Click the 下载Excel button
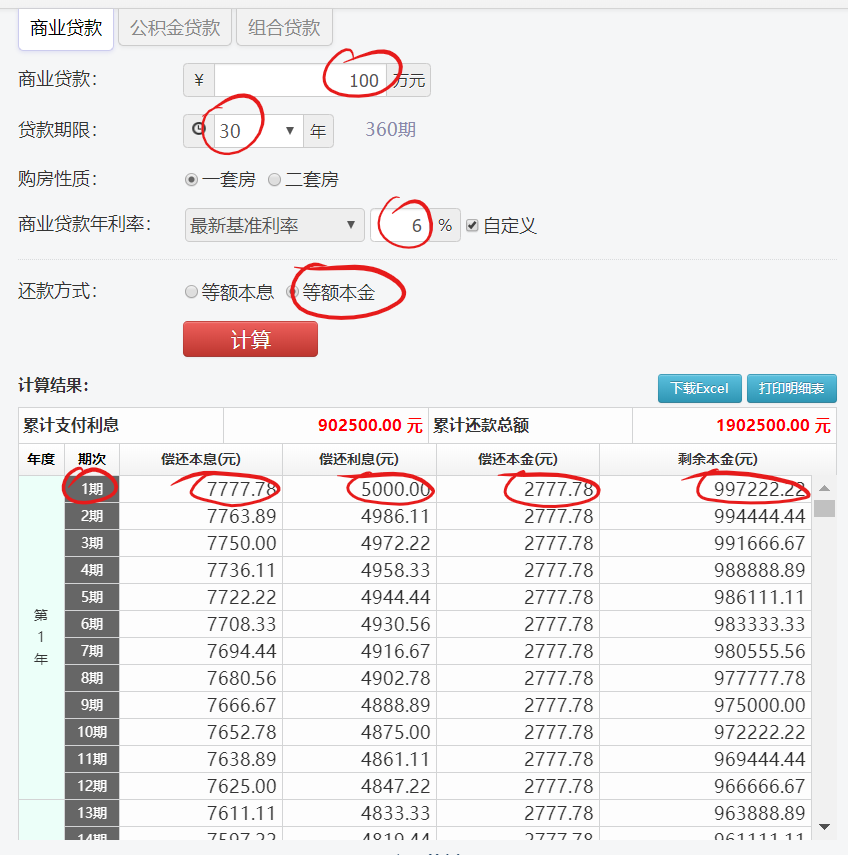The width and height of the screenshot is (848, 855). (x=700, y=388)
